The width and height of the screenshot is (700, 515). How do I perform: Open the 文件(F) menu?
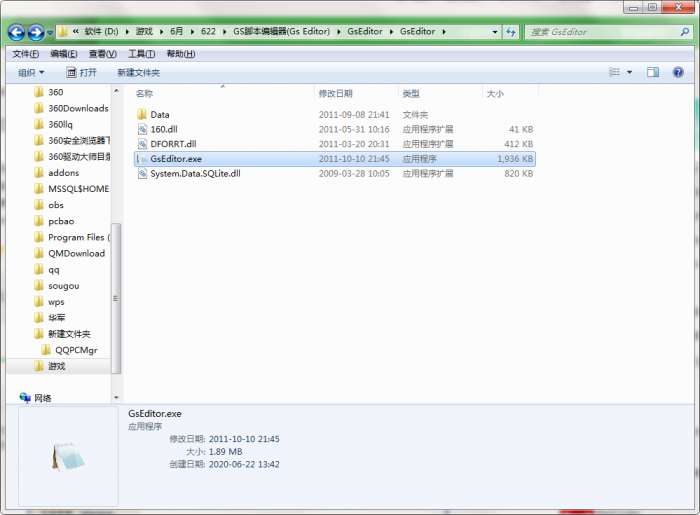pyautogui.click(x=25, y=54)
